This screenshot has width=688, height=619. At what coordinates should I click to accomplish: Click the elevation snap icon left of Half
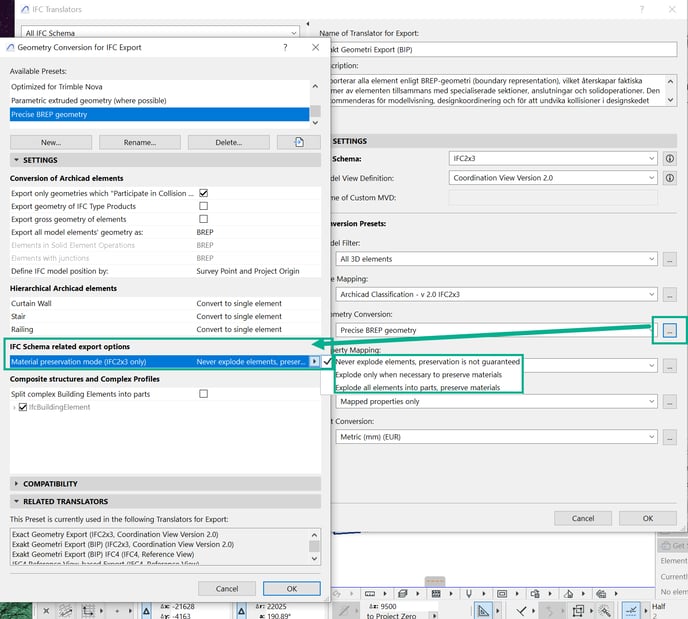pos(631,610)
